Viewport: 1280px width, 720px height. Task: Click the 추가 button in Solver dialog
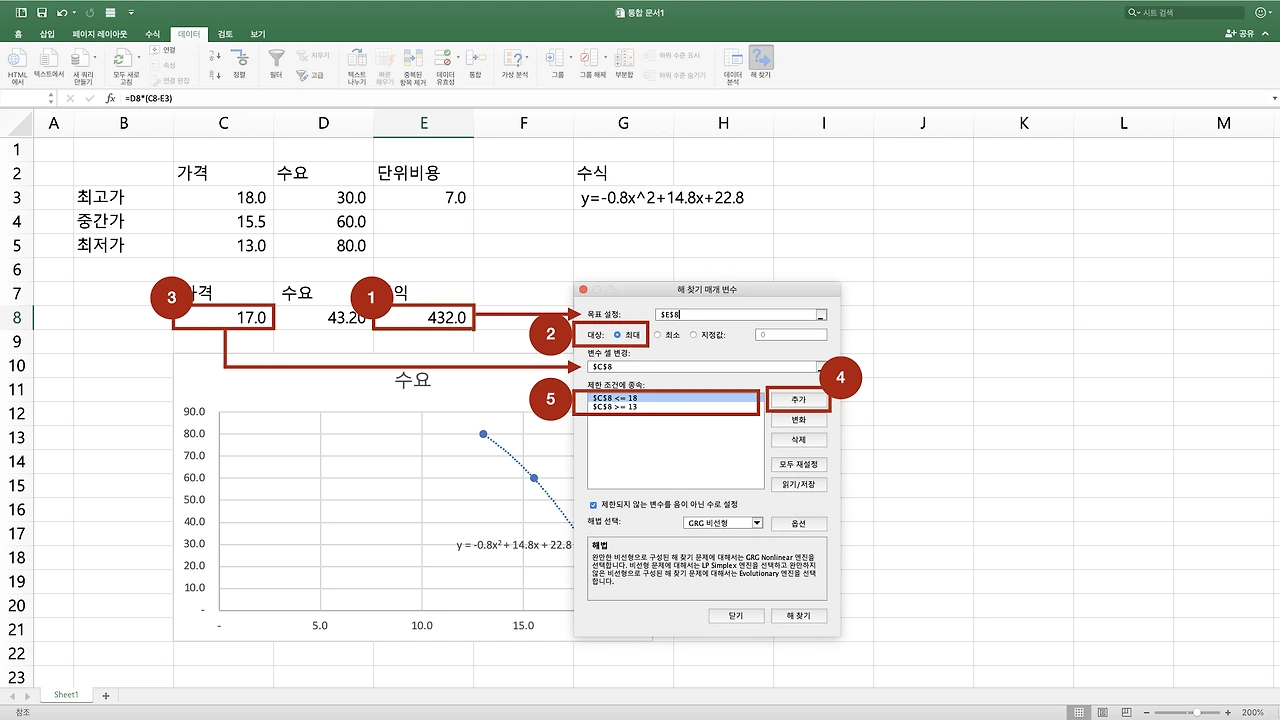(799, 400)
